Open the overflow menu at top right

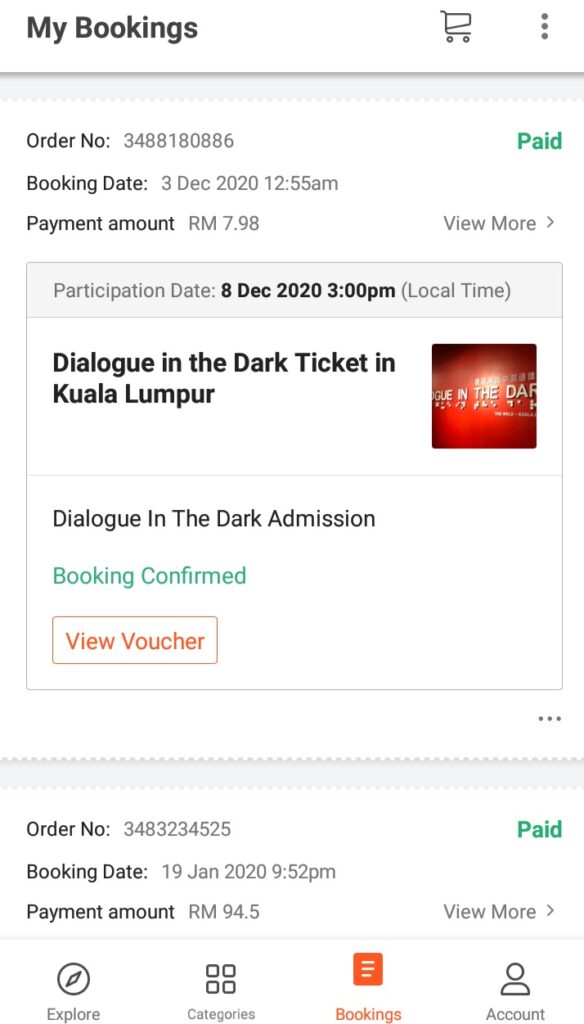click(x=544, y=27)
